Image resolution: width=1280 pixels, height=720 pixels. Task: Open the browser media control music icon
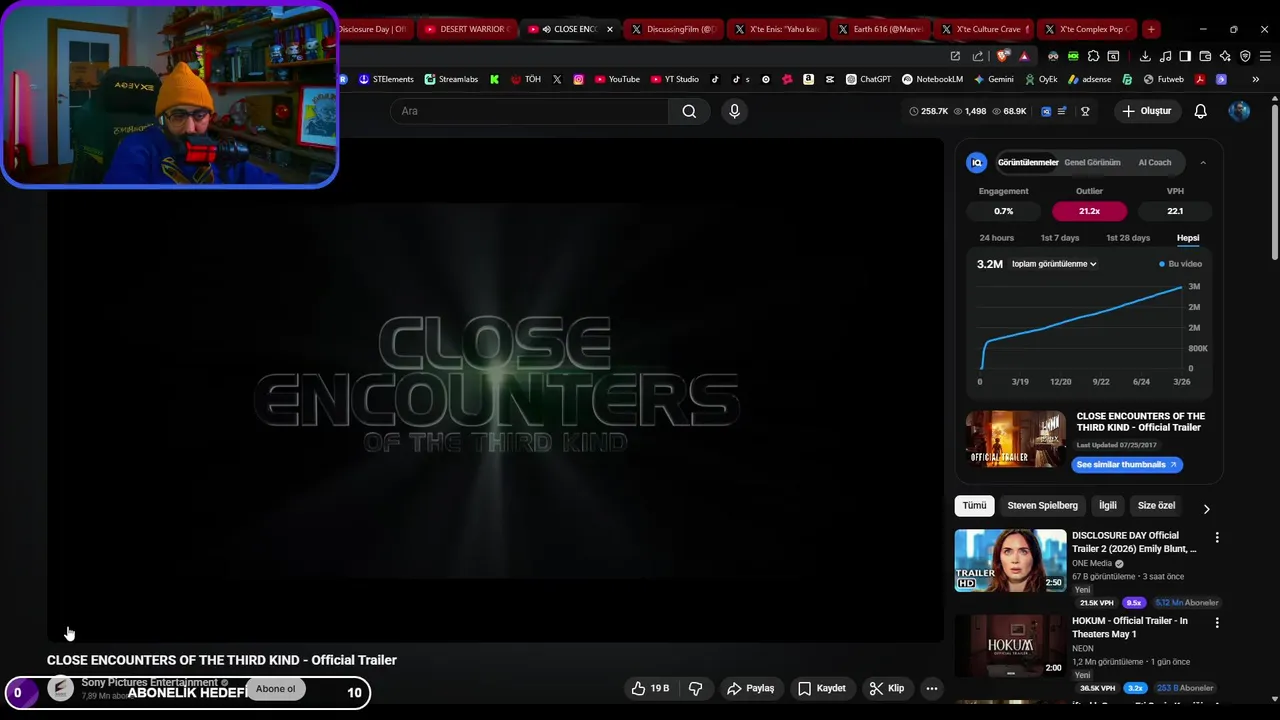(x=1165, y=56)
